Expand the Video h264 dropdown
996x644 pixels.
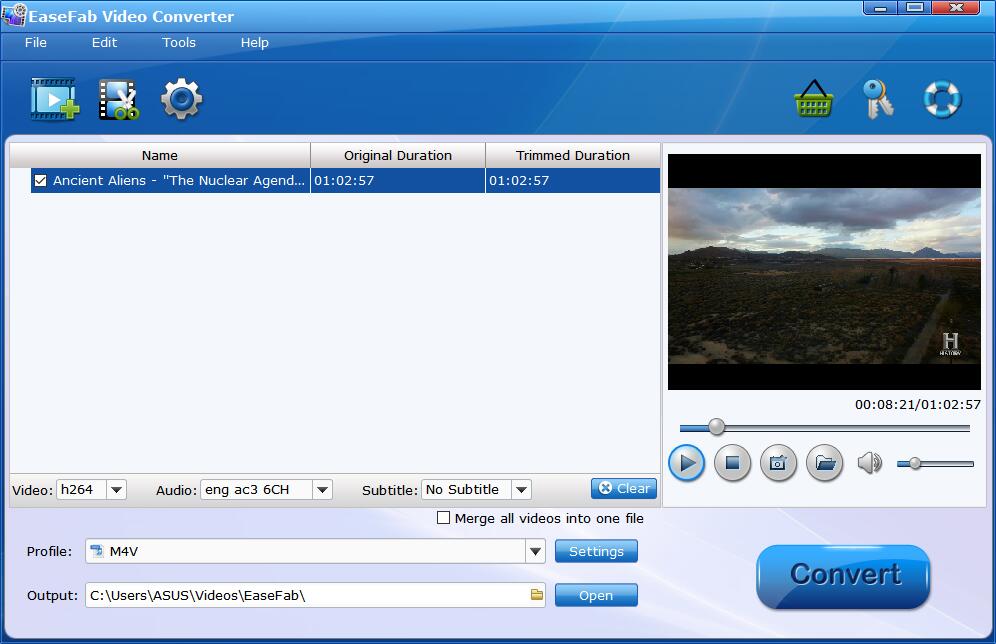116,490
